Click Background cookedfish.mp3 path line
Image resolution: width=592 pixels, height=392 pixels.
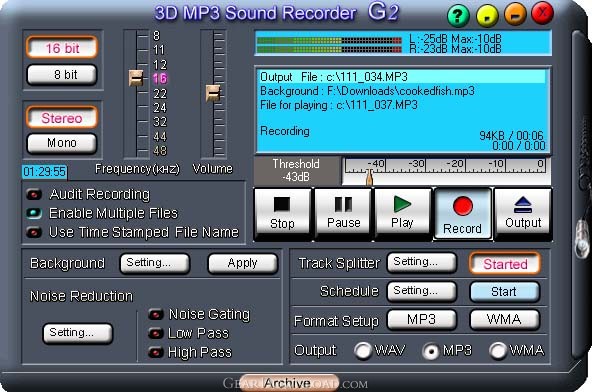(367, 91)
